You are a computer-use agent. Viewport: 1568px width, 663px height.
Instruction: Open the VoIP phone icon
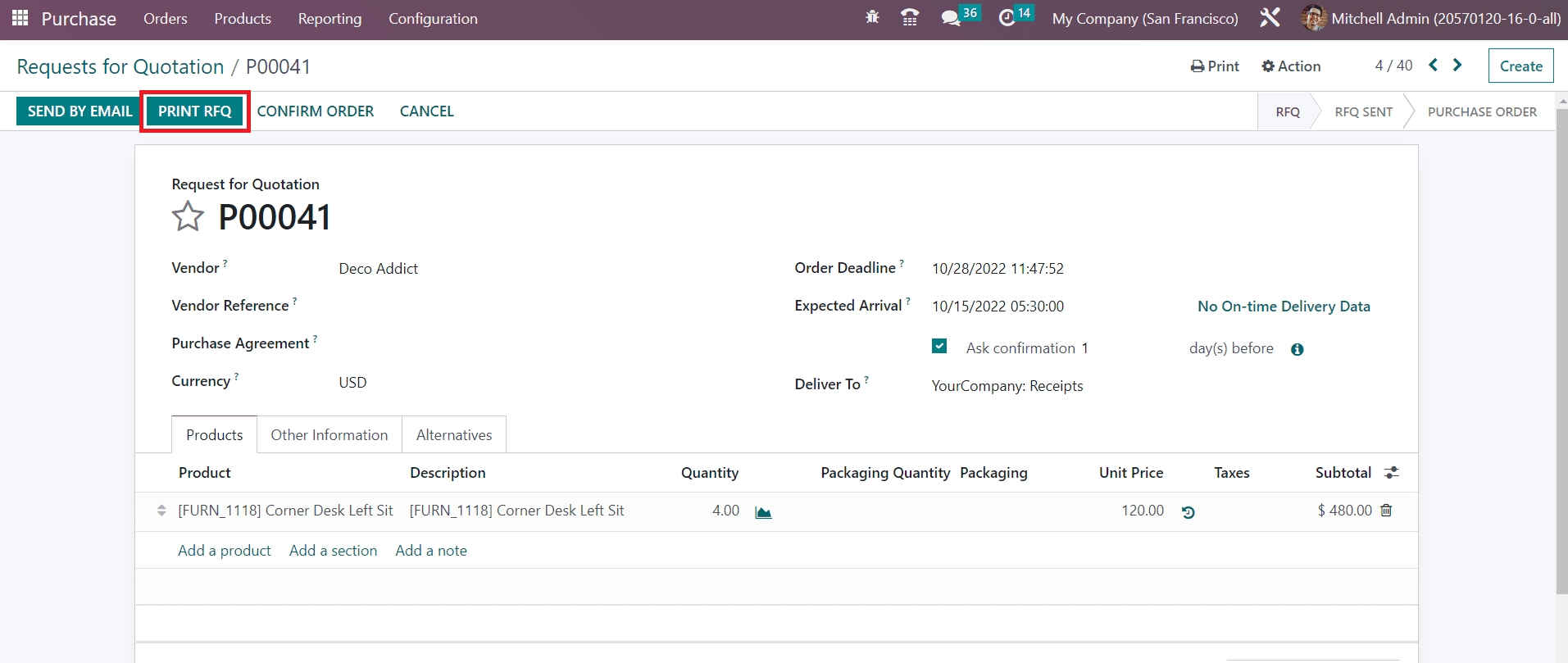coord(910,17)
